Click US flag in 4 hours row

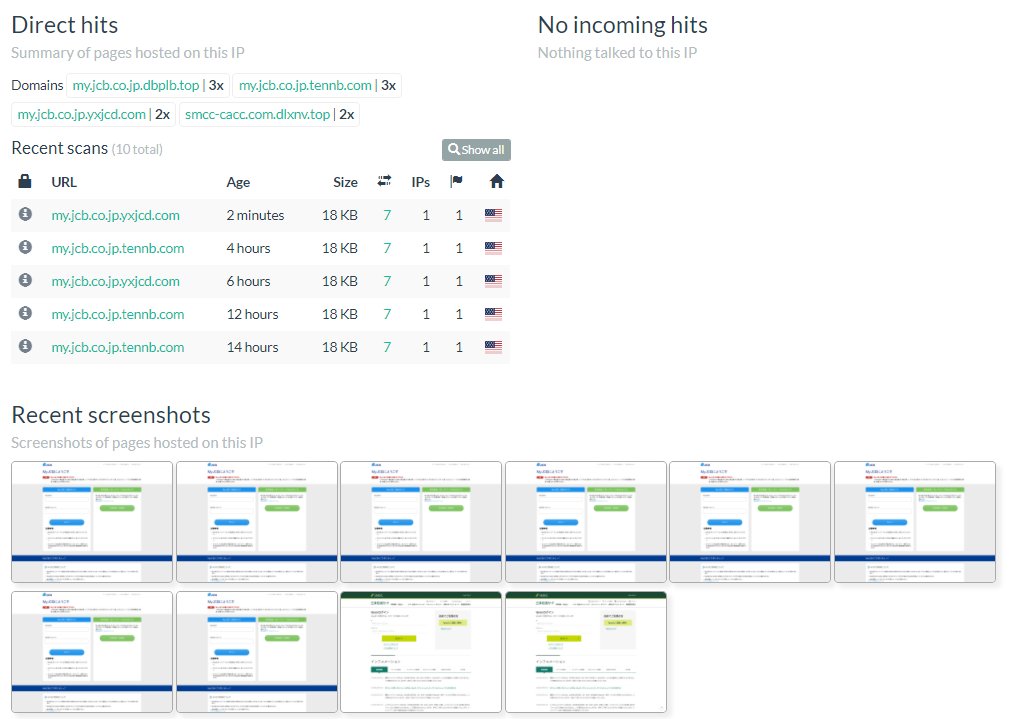coord(494,248)
